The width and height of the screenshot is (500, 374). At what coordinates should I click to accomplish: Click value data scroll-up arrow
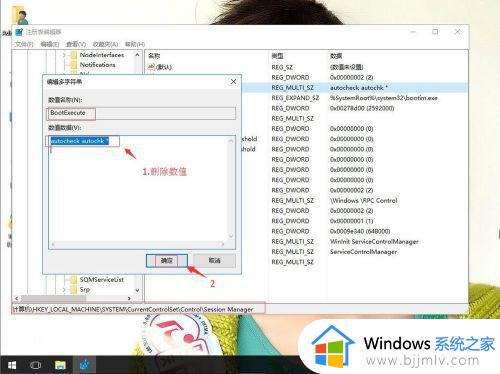point(231,141)
